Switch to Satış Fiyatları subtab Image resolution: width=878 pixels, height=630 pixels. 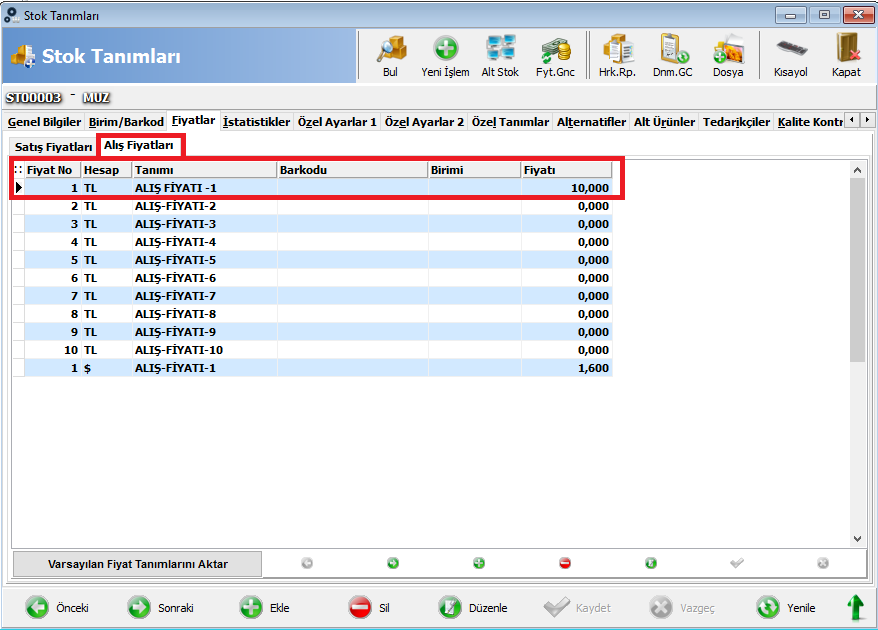coord(53,147)
